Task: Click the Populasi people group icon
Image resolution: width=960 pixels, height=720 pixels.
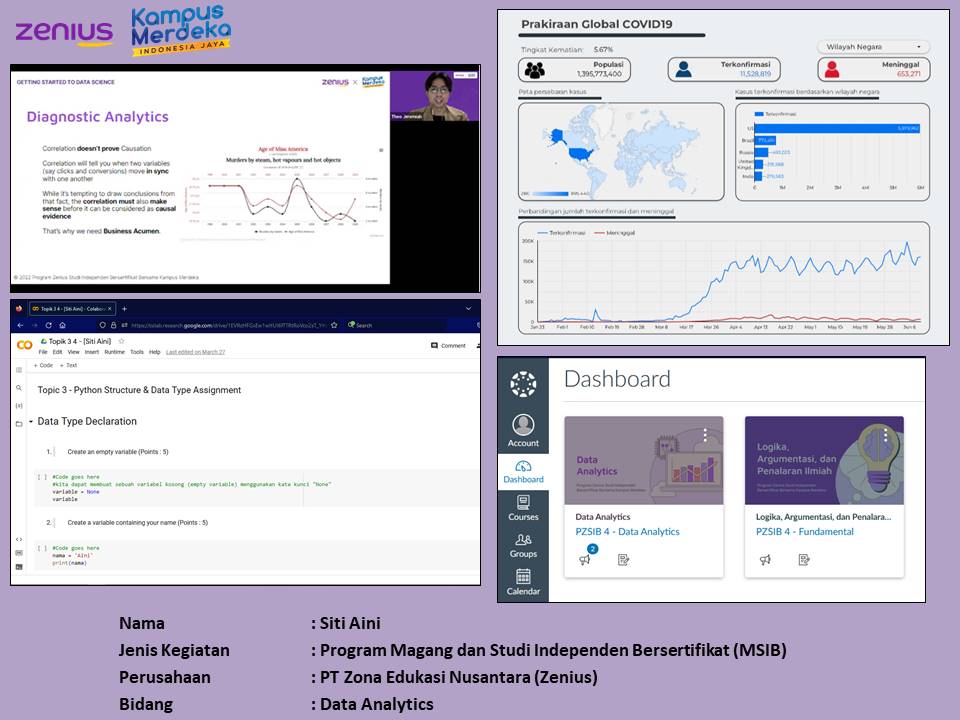Action: click(534, 70)
